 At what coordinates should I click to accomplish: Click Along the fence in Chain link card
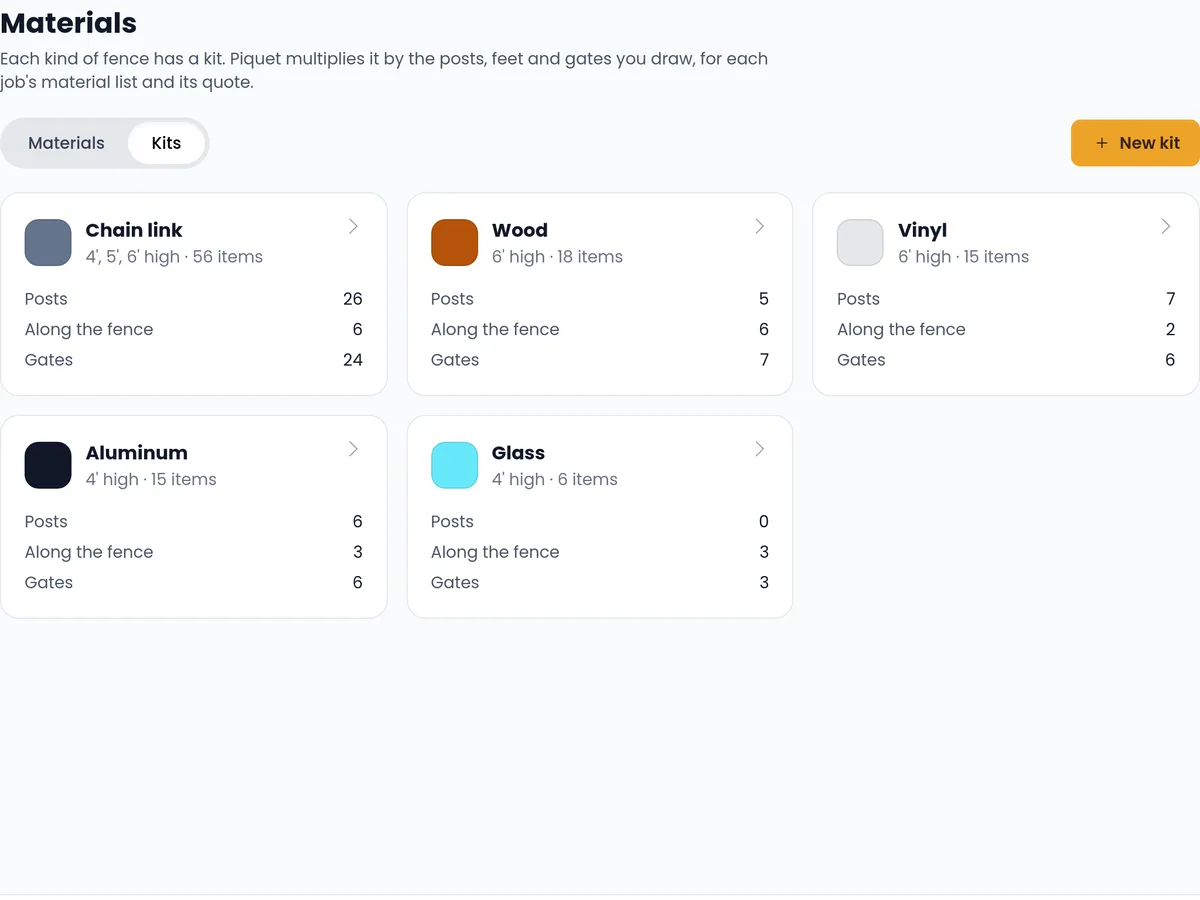pyautogui.click(x=89, y=330)
